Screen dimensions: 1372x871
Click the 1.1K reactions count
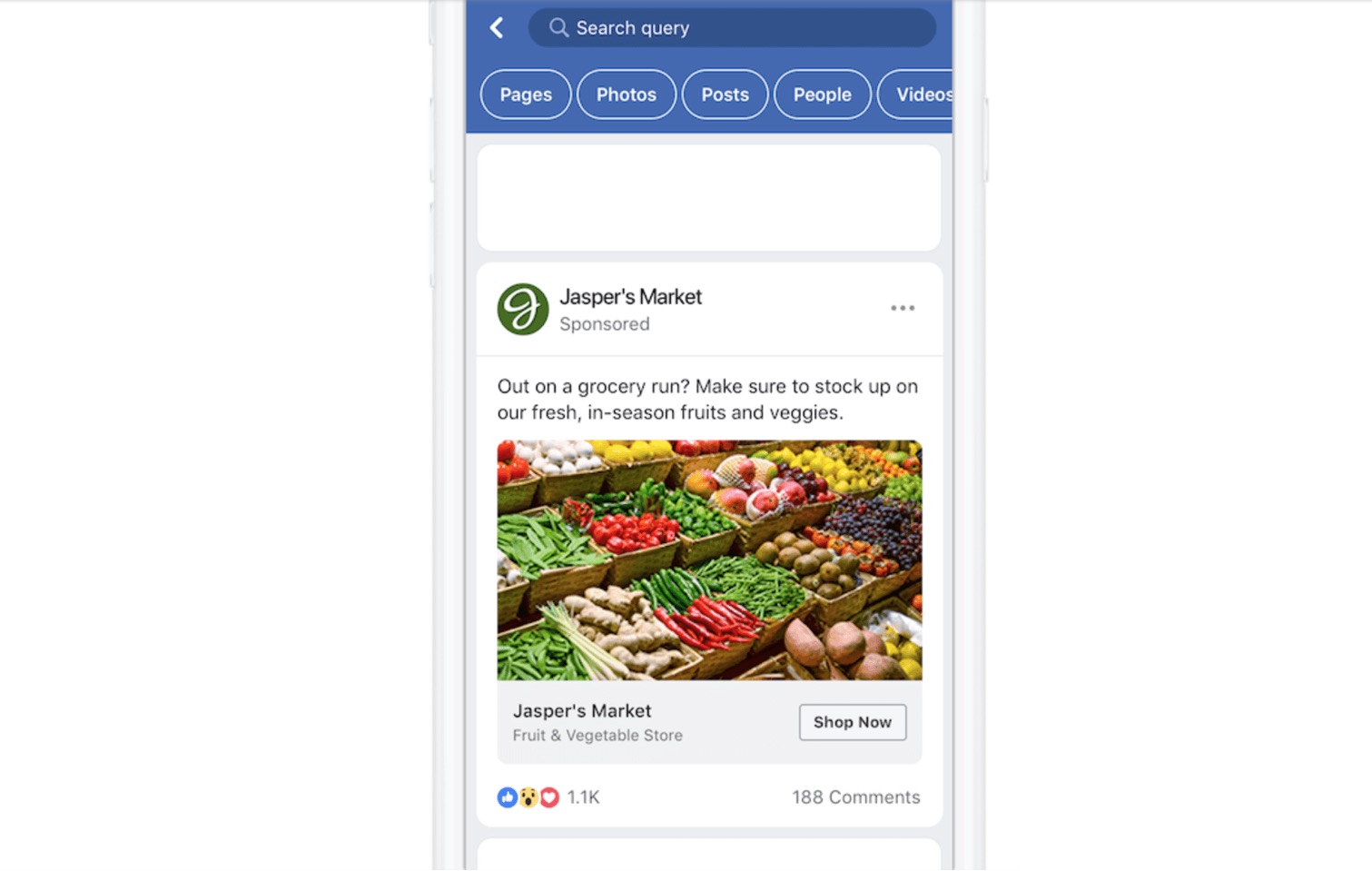point(583,797)
